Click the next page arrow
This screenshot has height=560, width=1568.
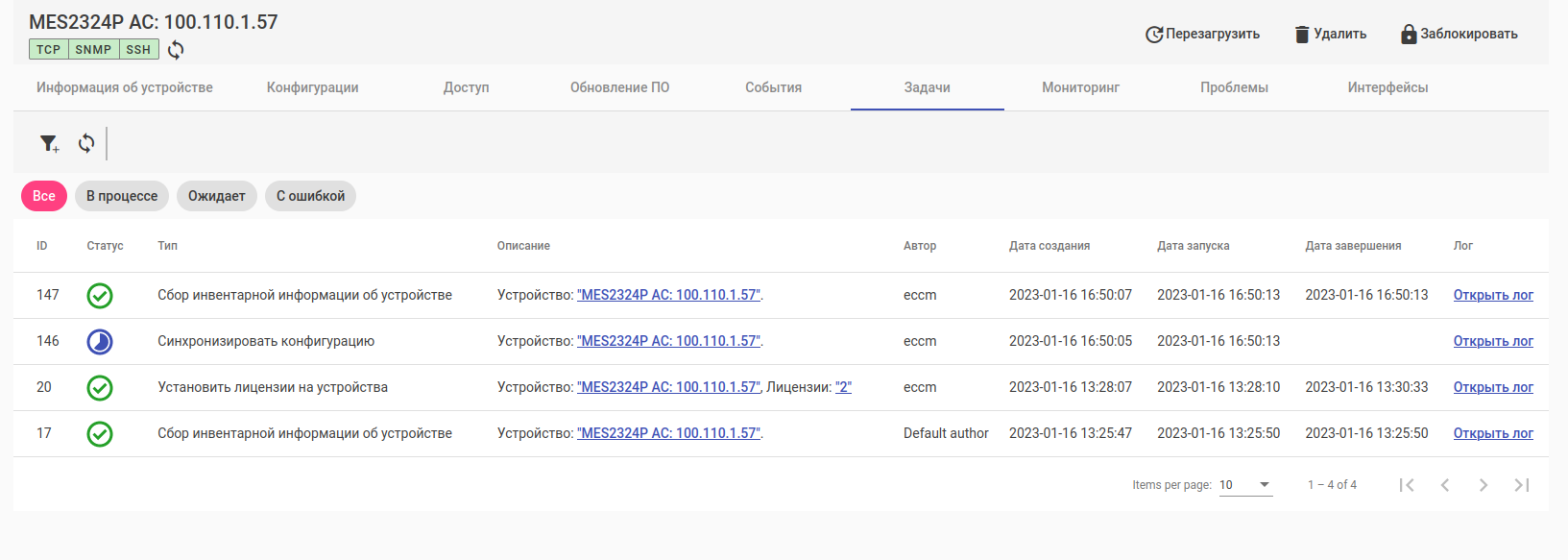1484,485
